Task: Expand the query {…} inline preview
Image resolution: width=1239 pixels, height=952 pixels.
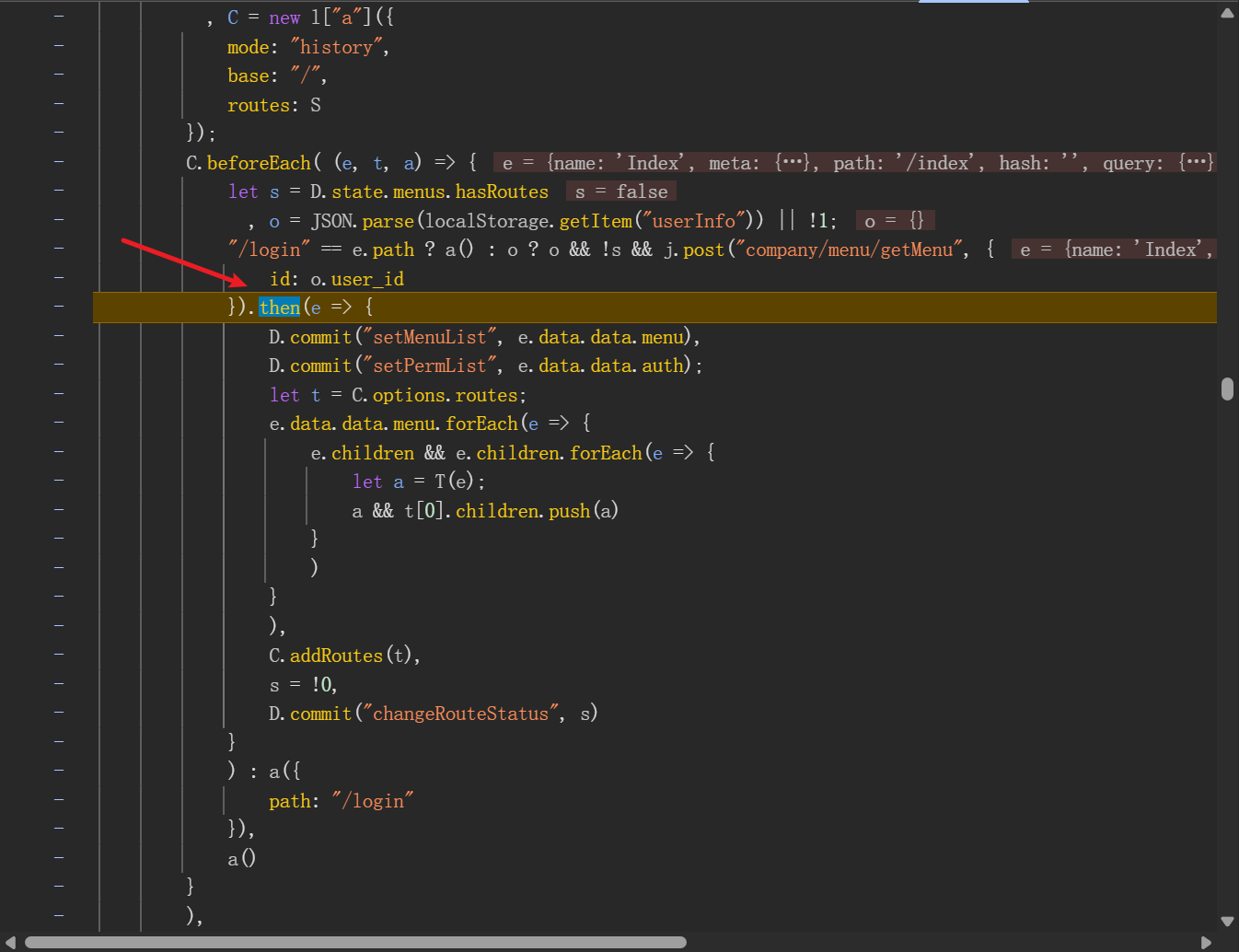Action: pyautogui.click(x=1196, y=163)
